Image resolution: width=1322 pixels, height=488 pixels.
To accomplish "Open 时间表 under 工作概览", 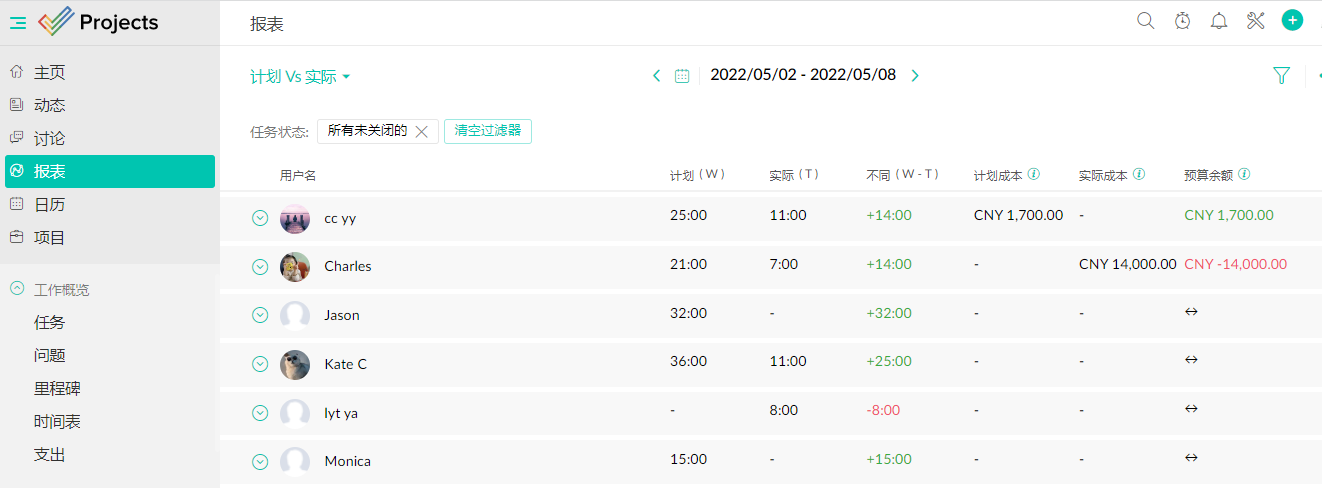I will pos(57,421).
